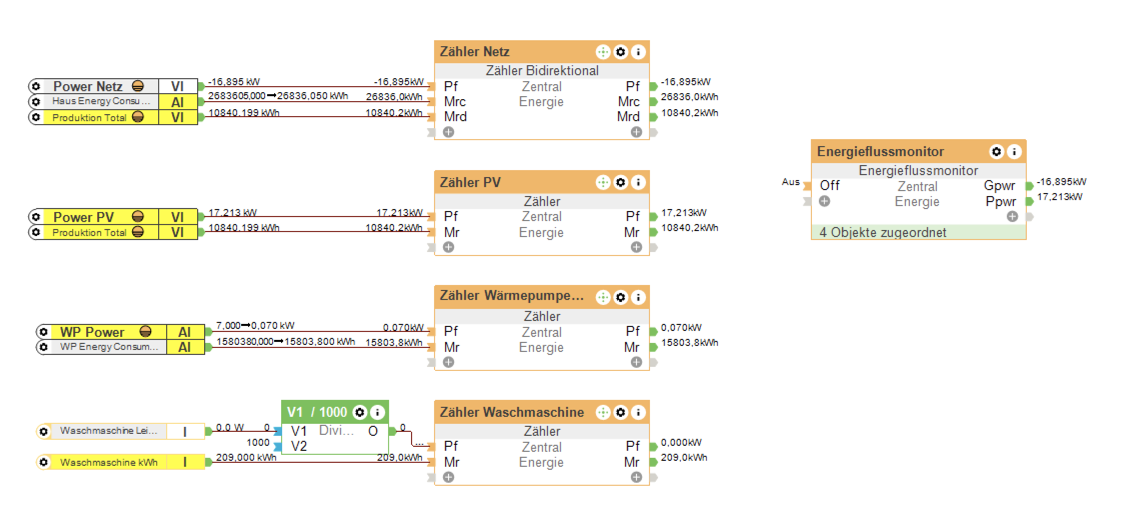Show info for V1 / 1000 divider block
The image size is (1133, 515).
pos(376,412)
